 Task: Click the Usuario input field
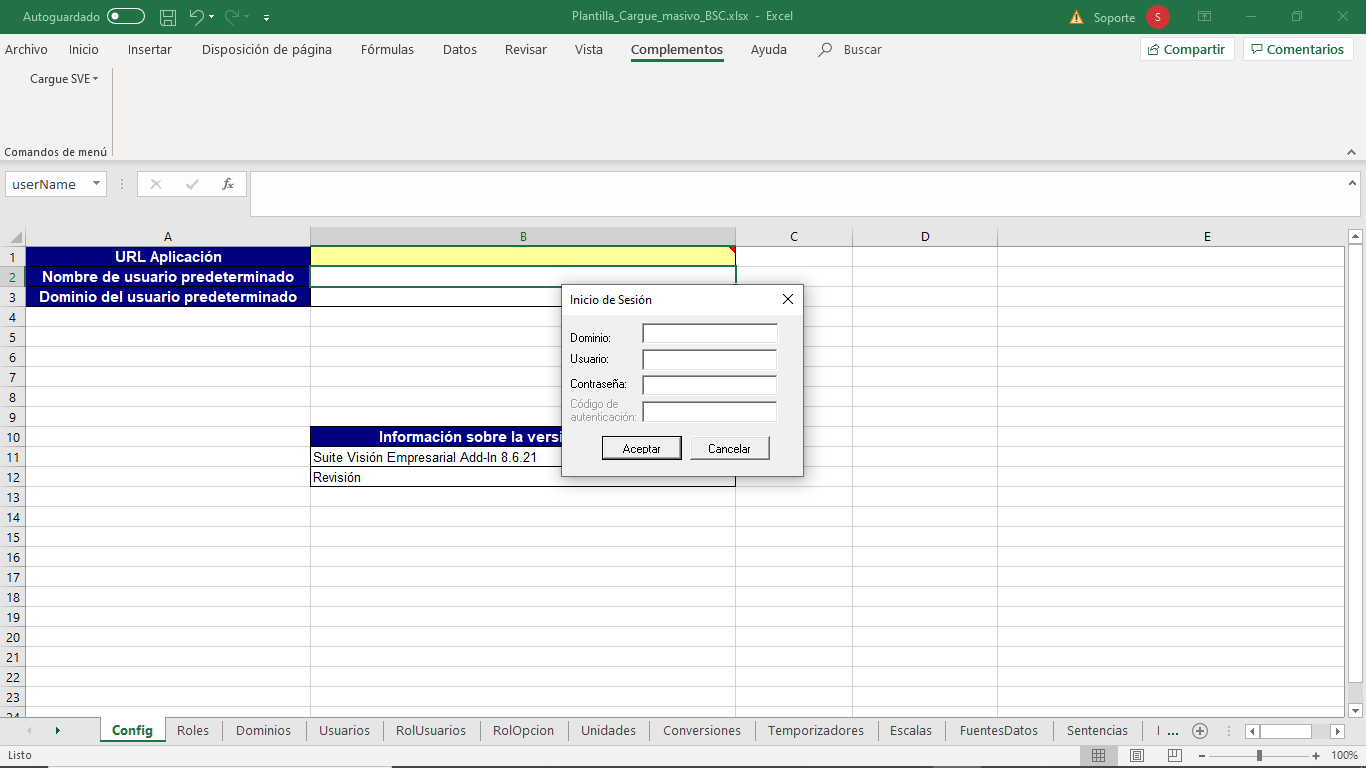[709, 359]
